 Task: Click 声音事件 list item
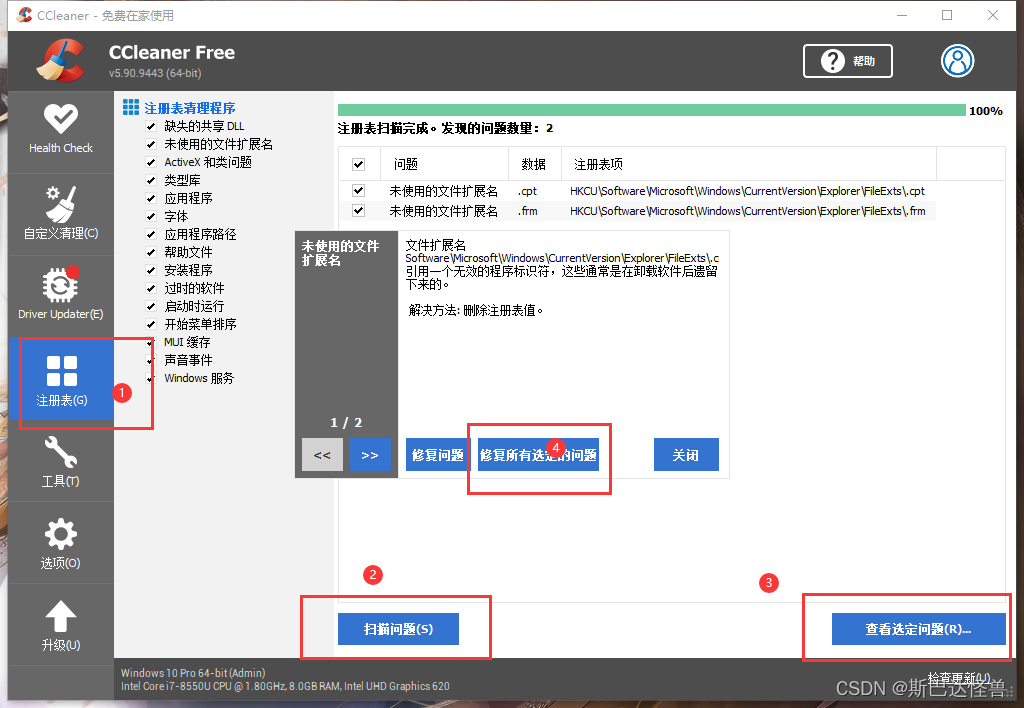pyautogui.click(x=188, y=360)
